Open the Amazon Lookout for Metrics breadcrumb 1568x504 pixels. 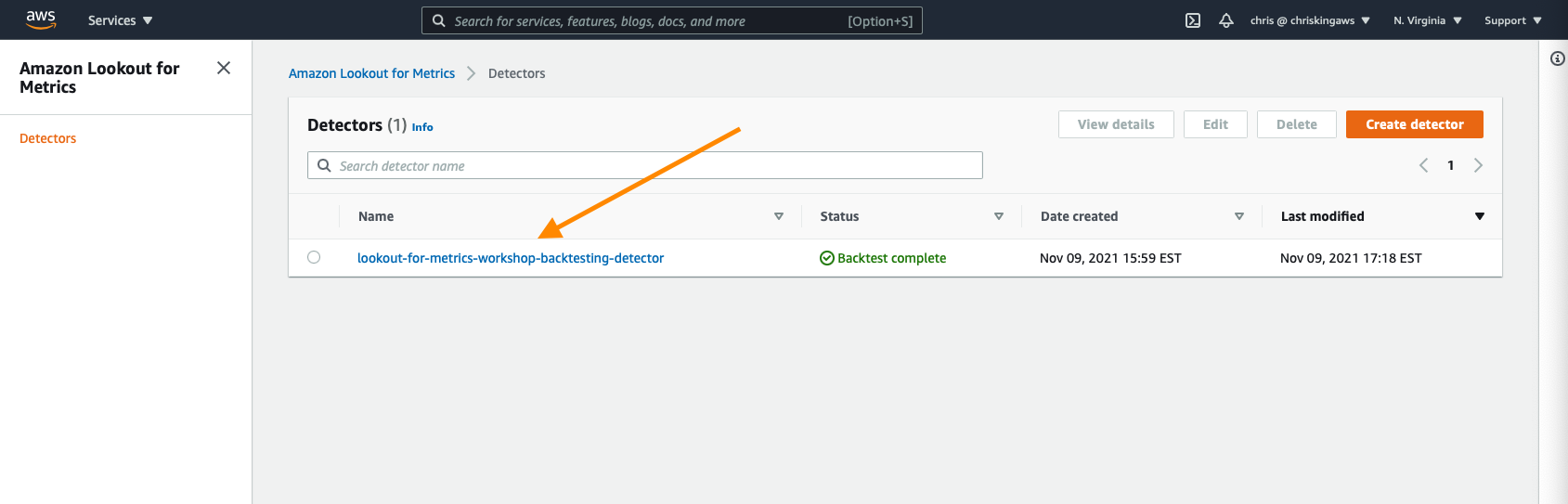pyautogui.click(x=371, y=73)
